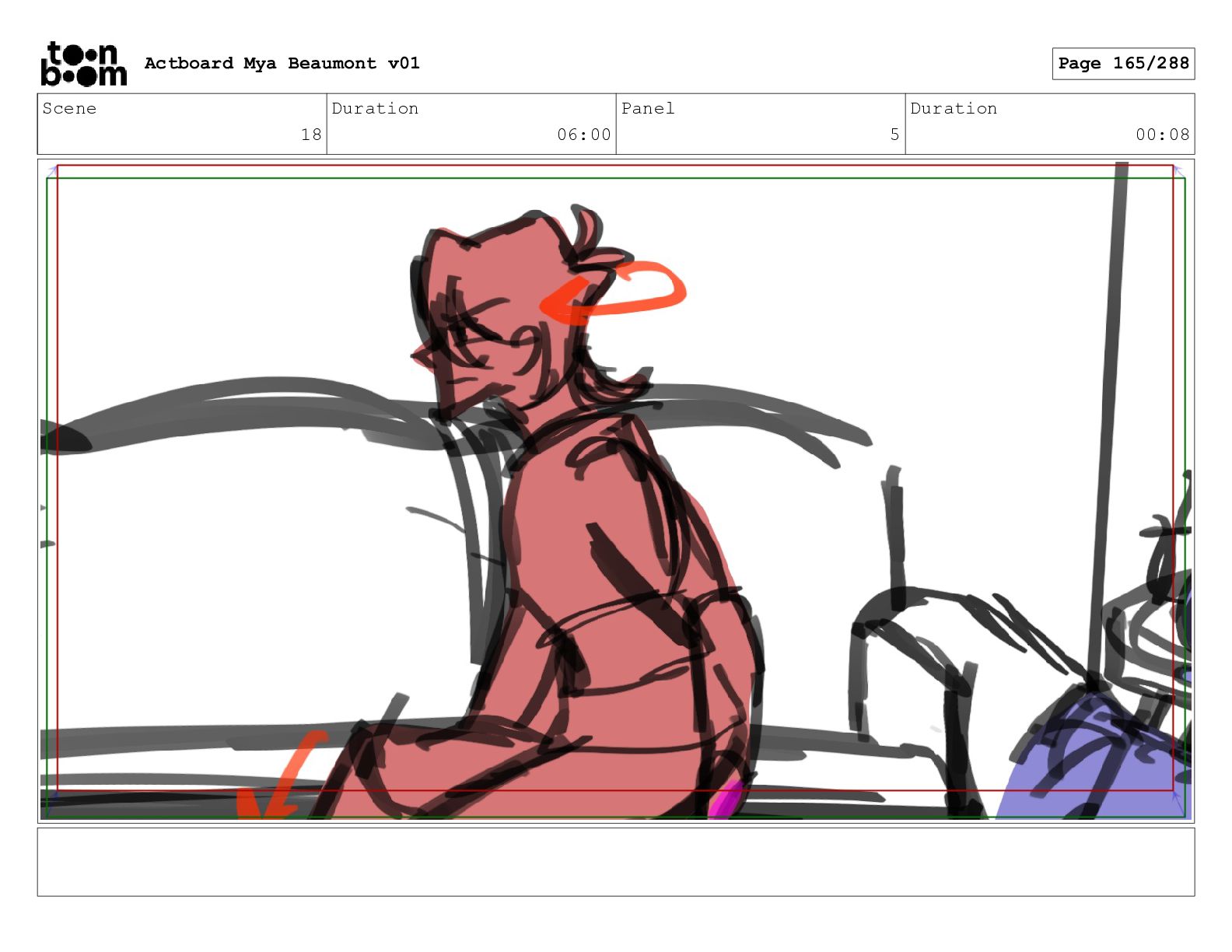Click the 'Page 165/288' page number box

click(1123, 64)
